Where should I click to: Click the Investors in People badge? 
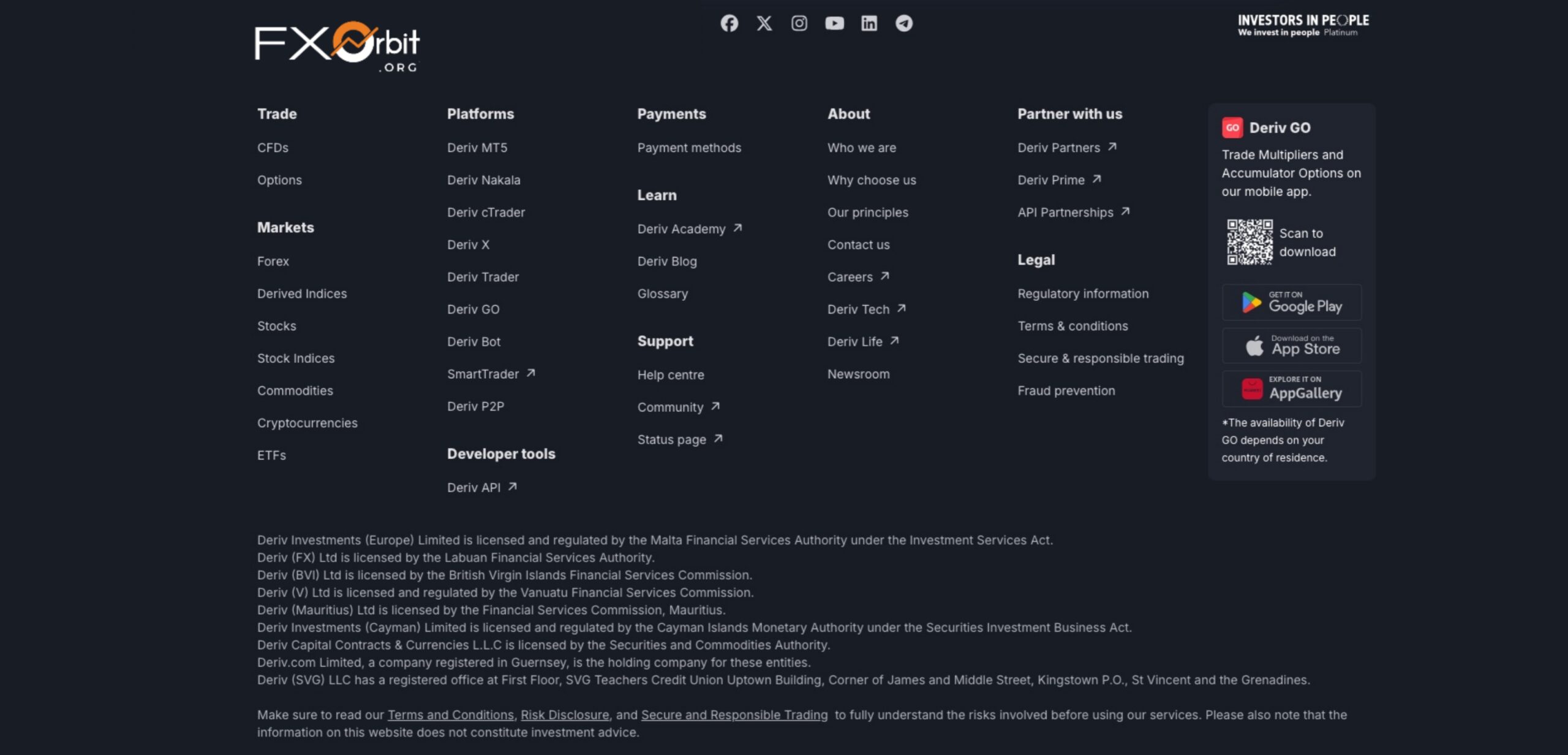1303,25
